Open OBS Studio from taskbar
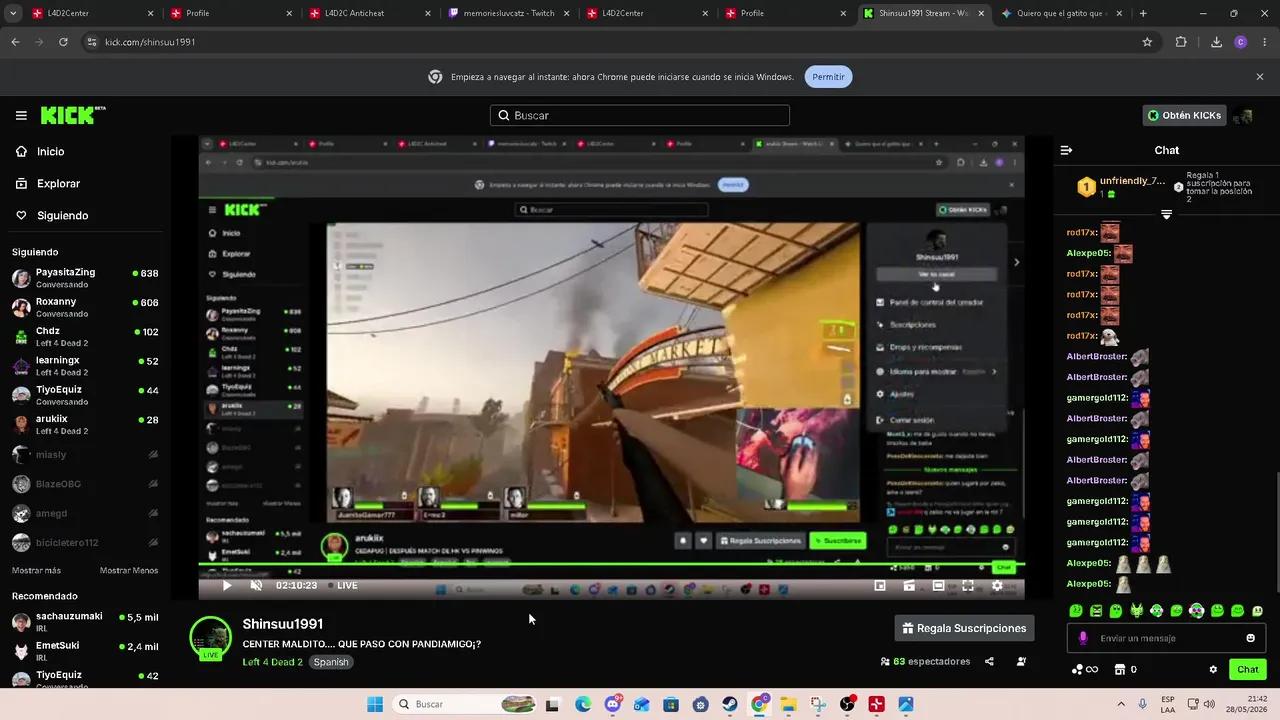Image resolution: width=1280 pixels, height=720 pixels. 847,705
